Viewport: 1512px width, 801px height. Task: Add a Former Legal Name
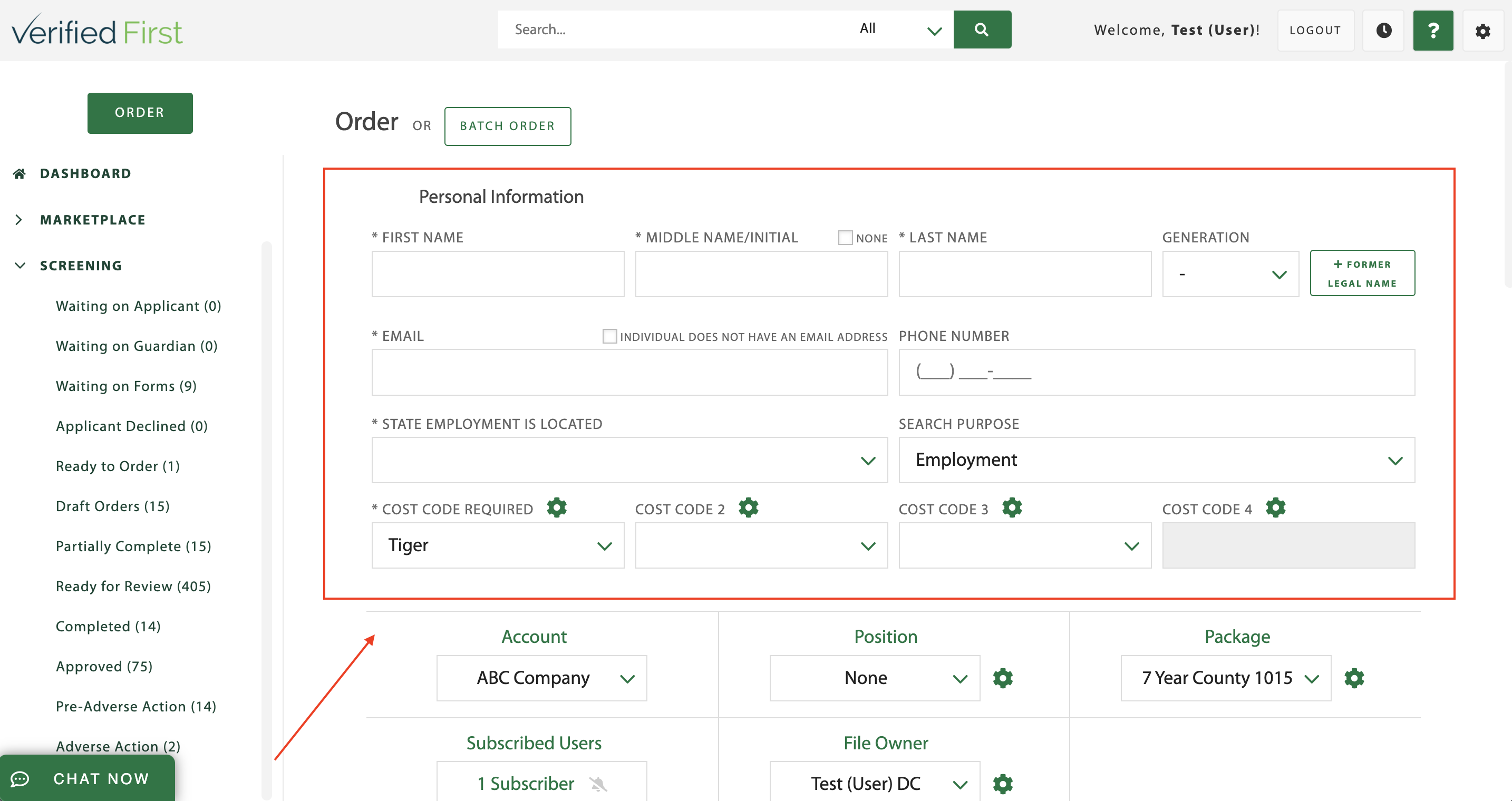point(1362,273)
